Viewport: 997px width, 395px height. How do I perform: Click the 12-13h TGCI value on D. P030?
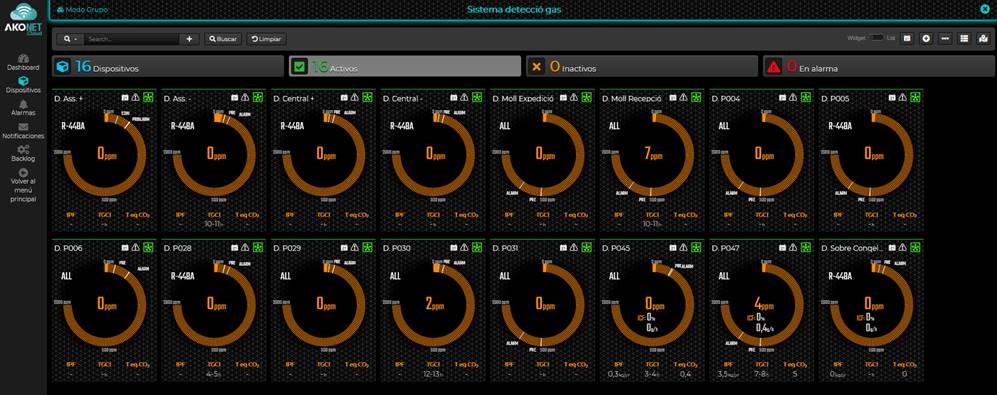pyautogui.click(x=432, y=375)
